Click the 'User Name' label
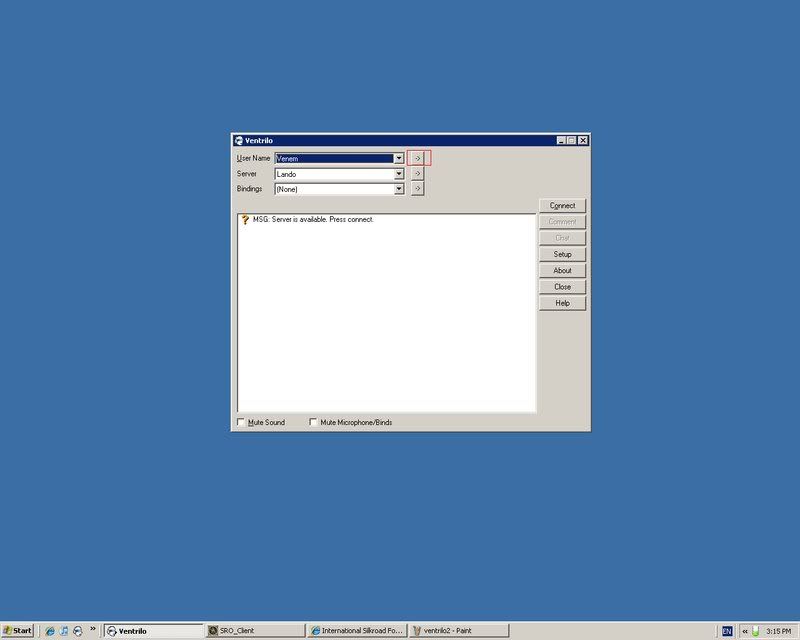 pyautogui.click(x=253, y=158)
